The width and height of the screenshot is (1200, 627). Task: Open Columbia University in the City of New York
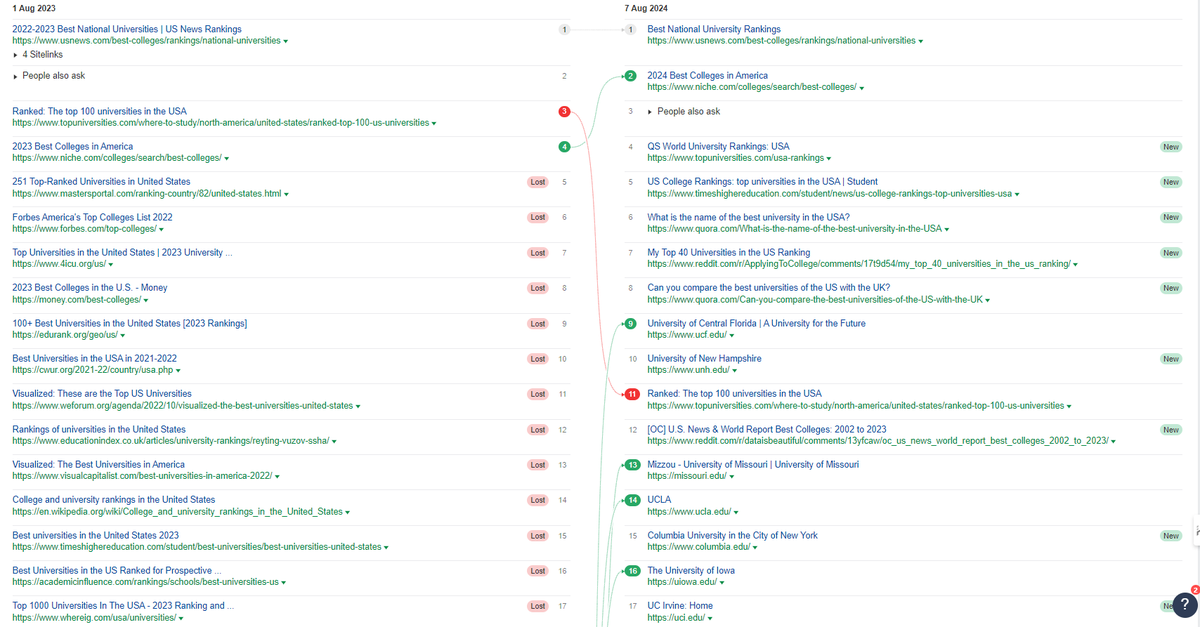733,535
